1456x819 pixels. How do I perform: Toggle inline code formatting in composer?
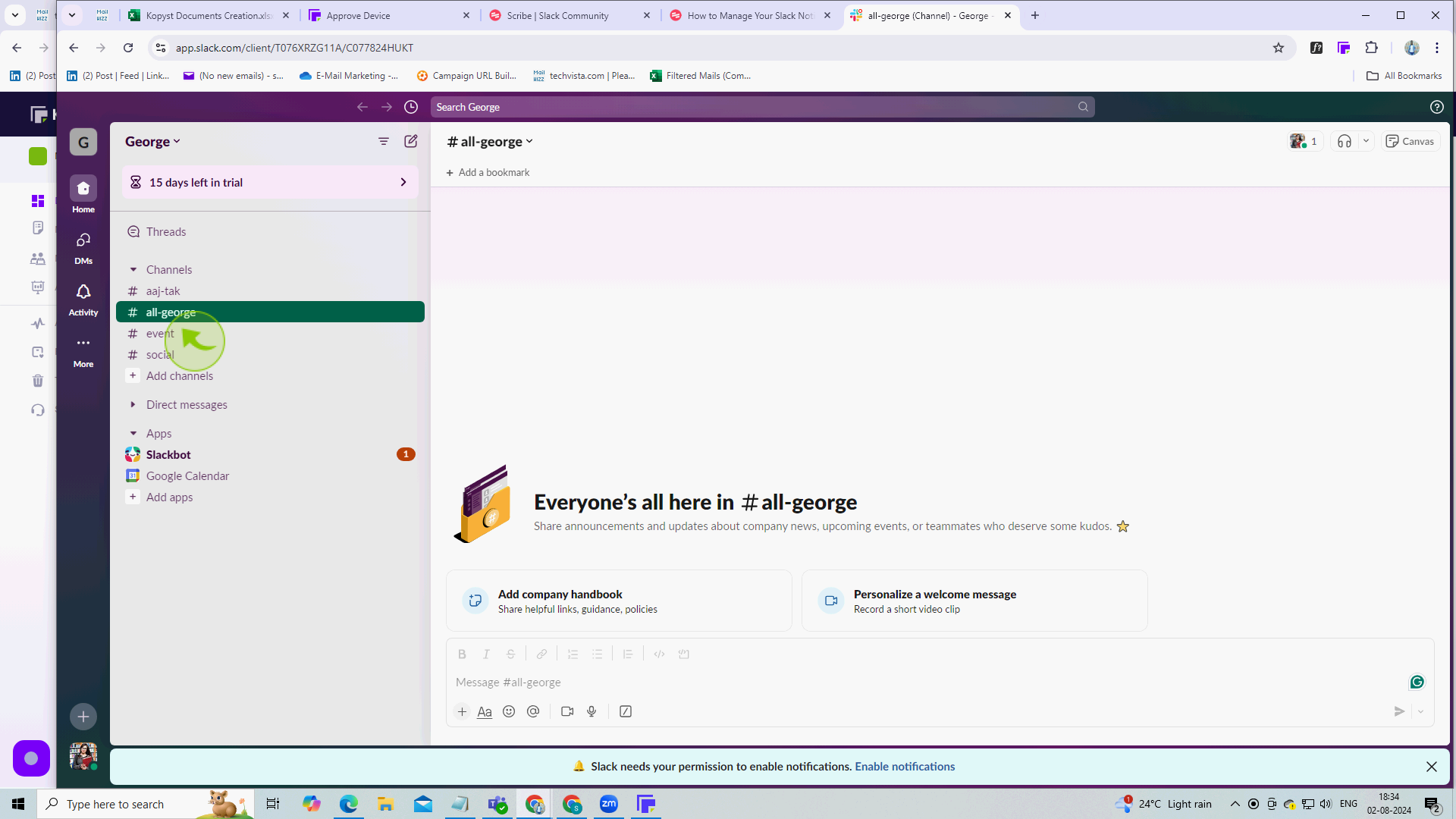point(659,654)
